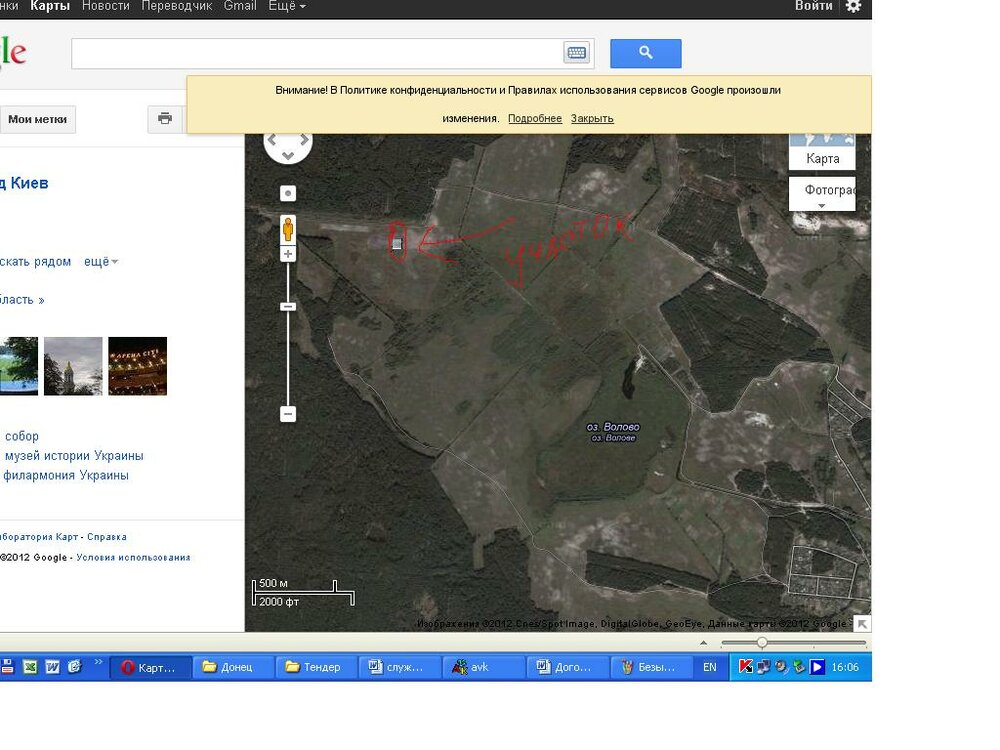Image resolution: width=1000 pixels, height=750 pixels.
Task: Switch to the Opera Карт… taskbar item
Action: coord(151,667)
